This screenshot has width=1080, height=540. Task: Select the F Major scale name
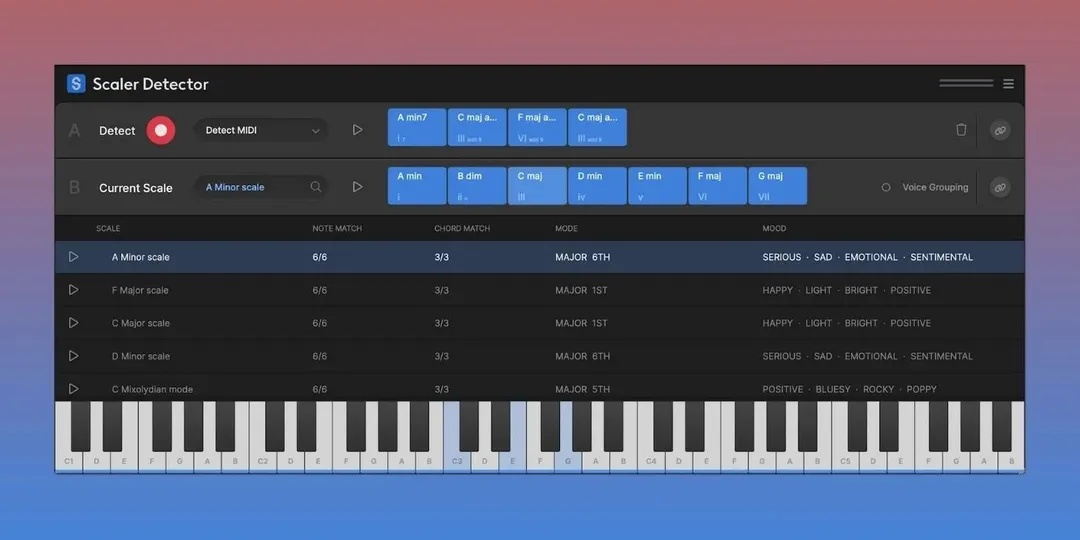click(140, 290)
